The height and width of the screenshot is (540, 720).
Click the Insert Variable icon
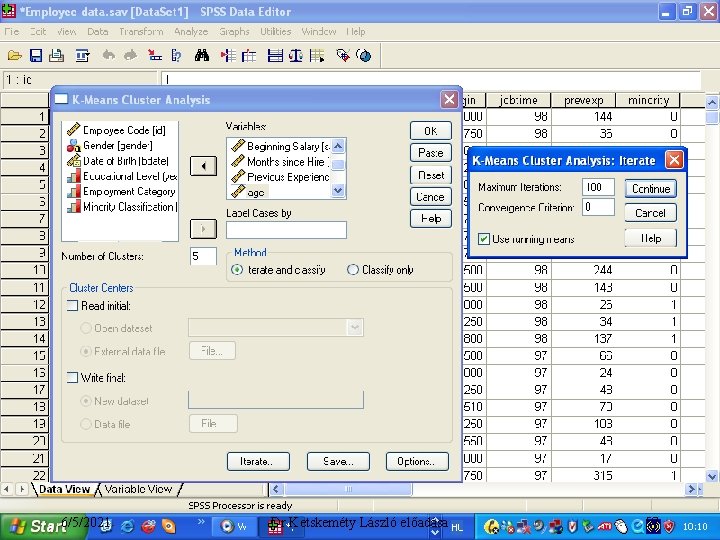[249, 56]
